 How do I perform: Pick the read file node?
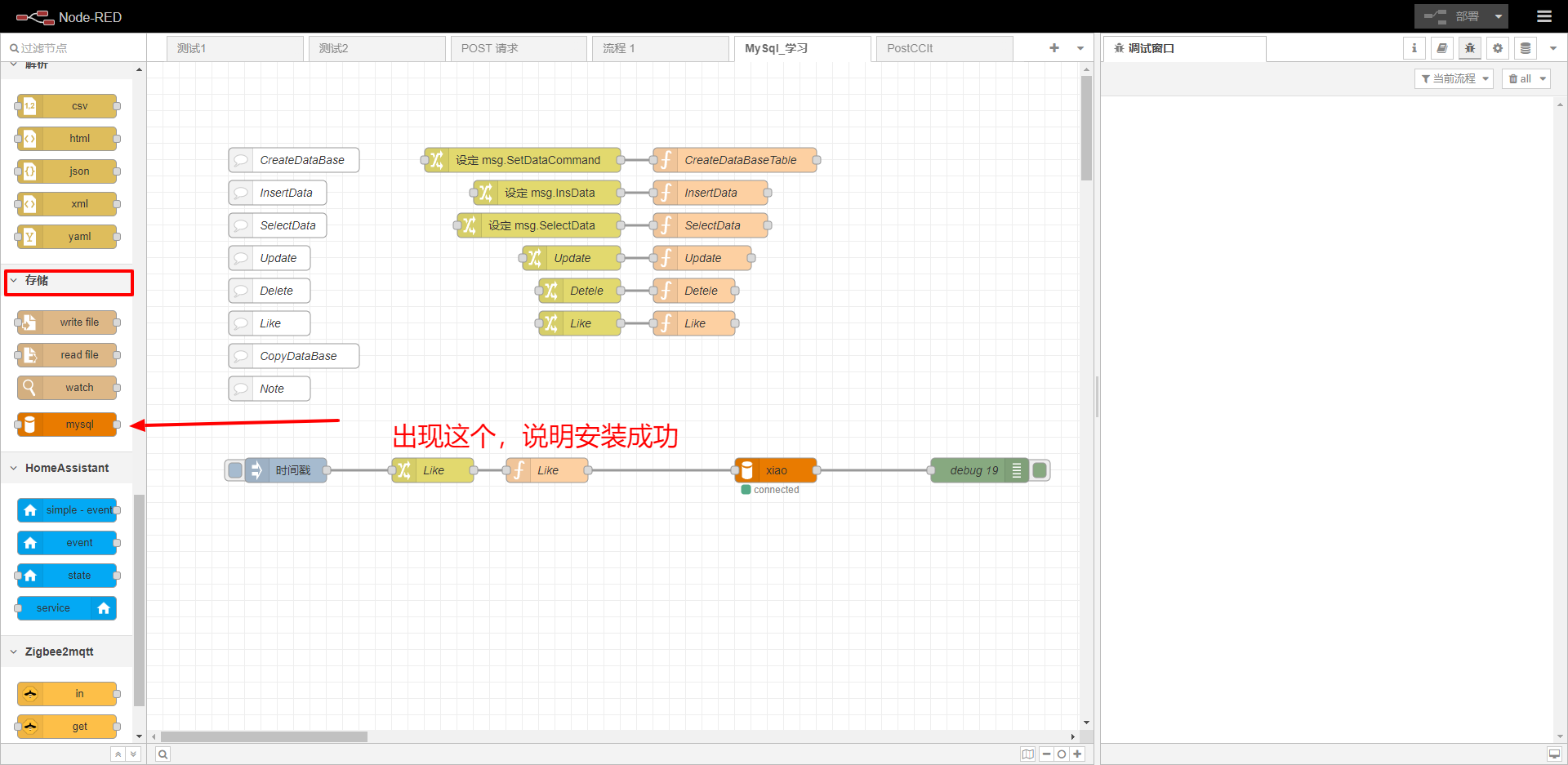[67, 355]
